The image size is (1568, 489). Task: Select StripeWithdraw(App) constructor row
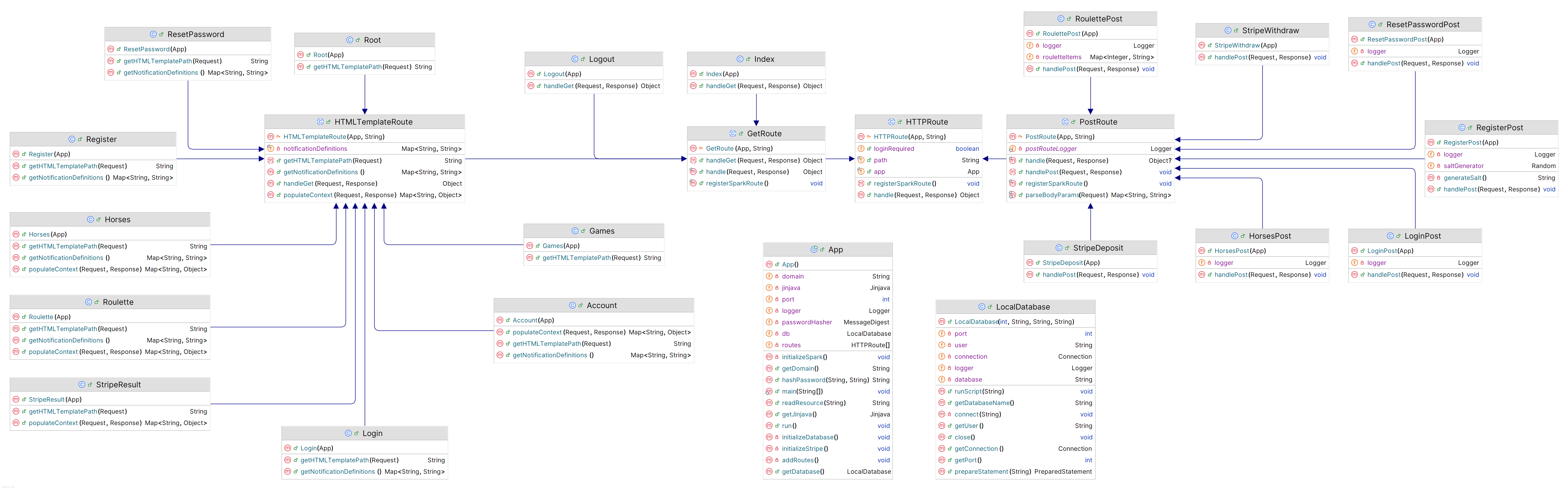coord(1262,46)
